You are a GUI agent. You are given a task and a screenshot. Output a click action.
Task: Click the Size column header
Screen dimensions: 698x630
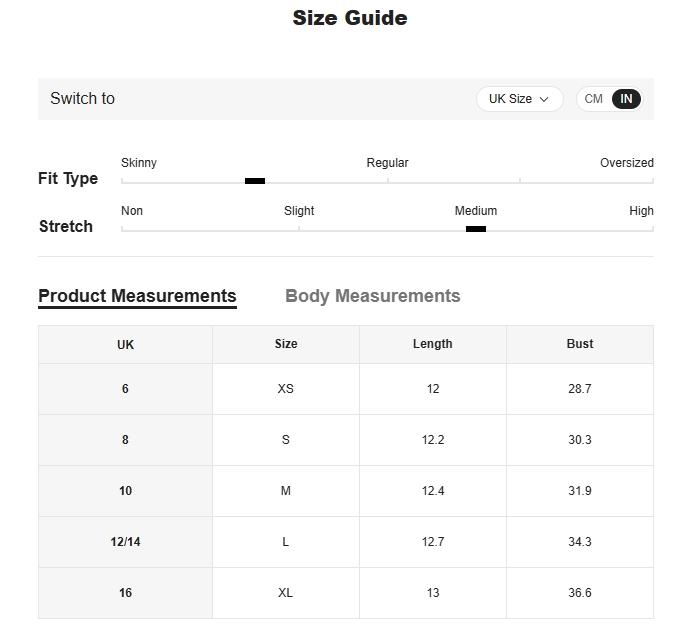[x=286, y=344]
